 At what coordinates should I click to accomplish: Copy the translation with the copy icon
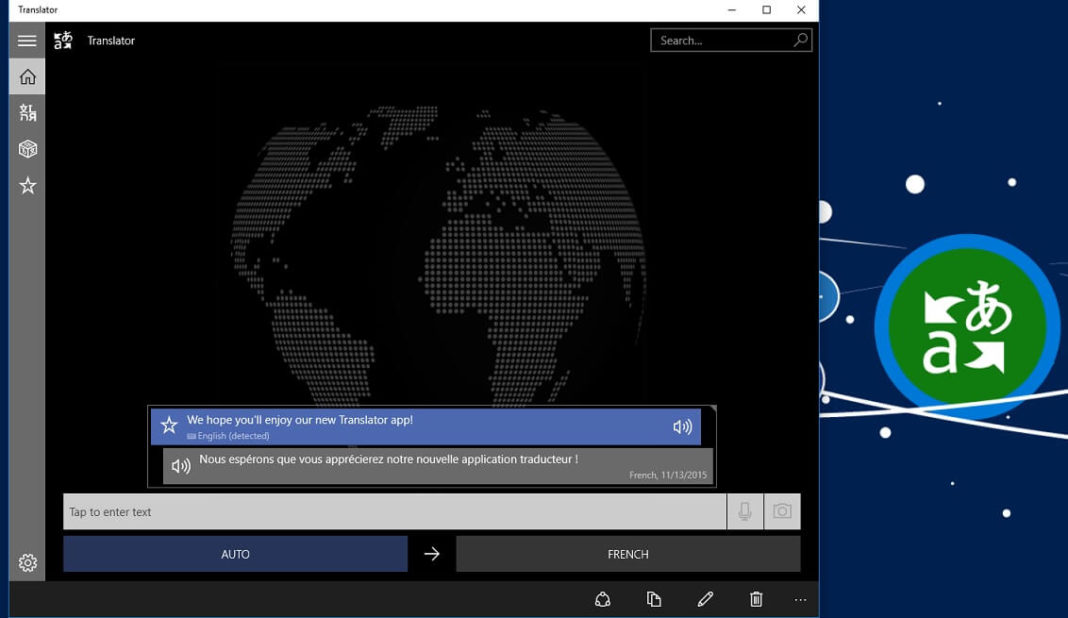click(x=655, y=598)
